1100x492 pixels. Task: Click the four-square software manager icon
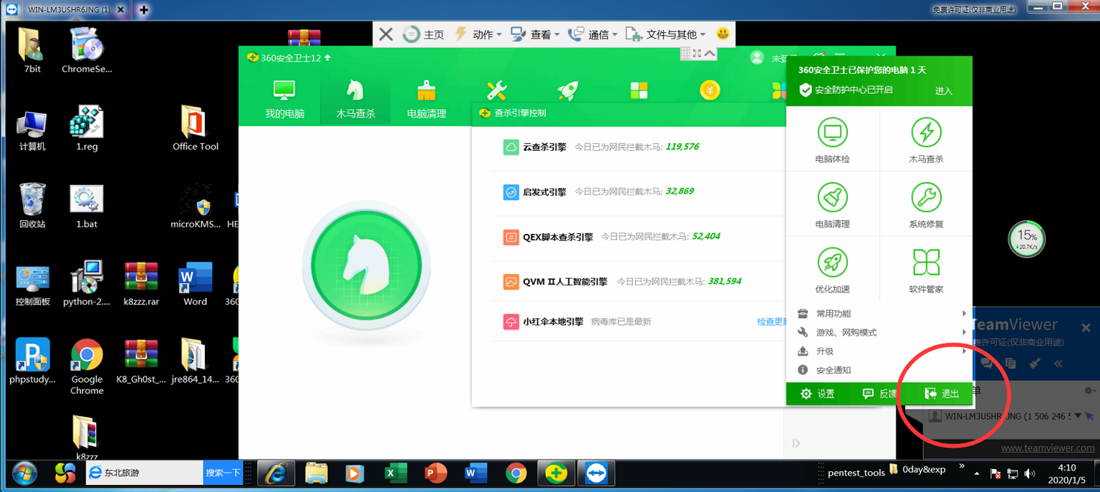(638, 91)
